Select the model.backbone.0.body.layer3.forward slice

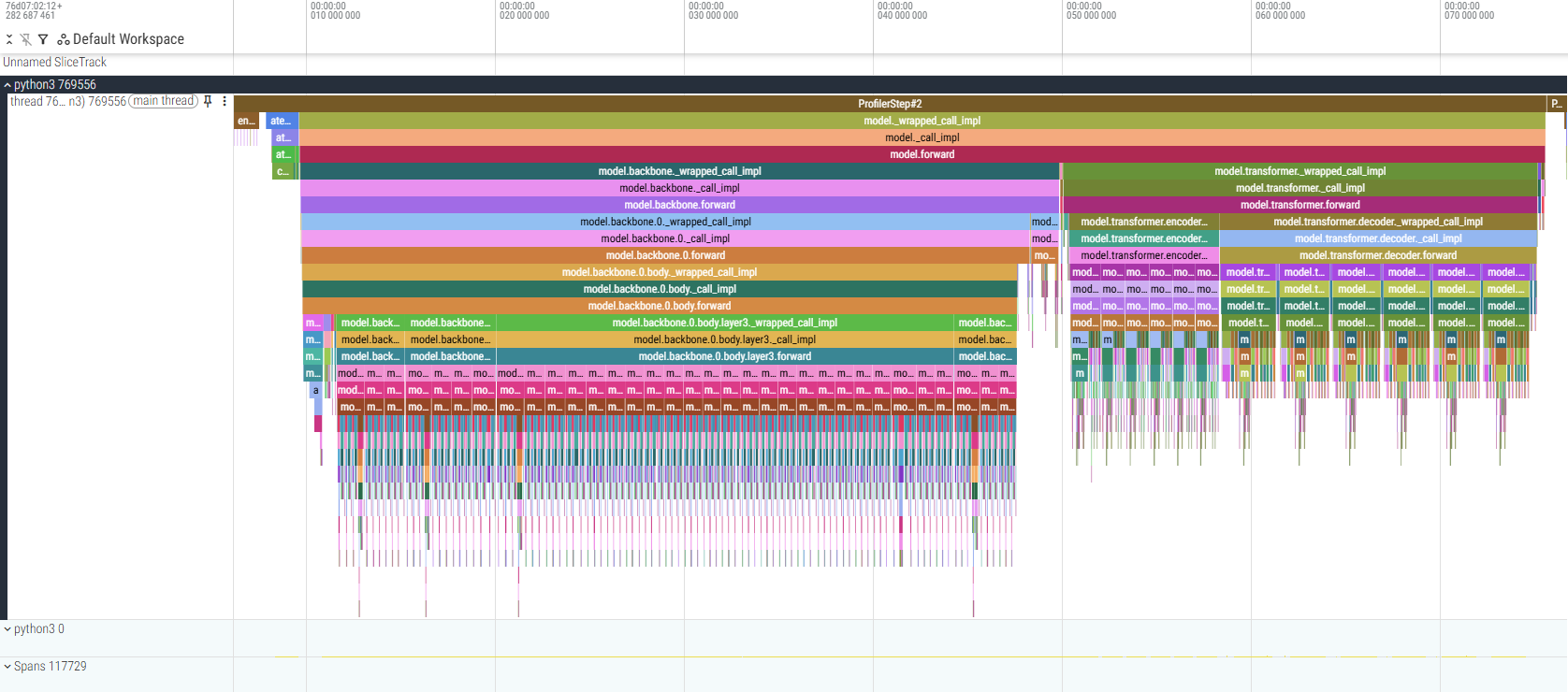(x=724, y=356)
